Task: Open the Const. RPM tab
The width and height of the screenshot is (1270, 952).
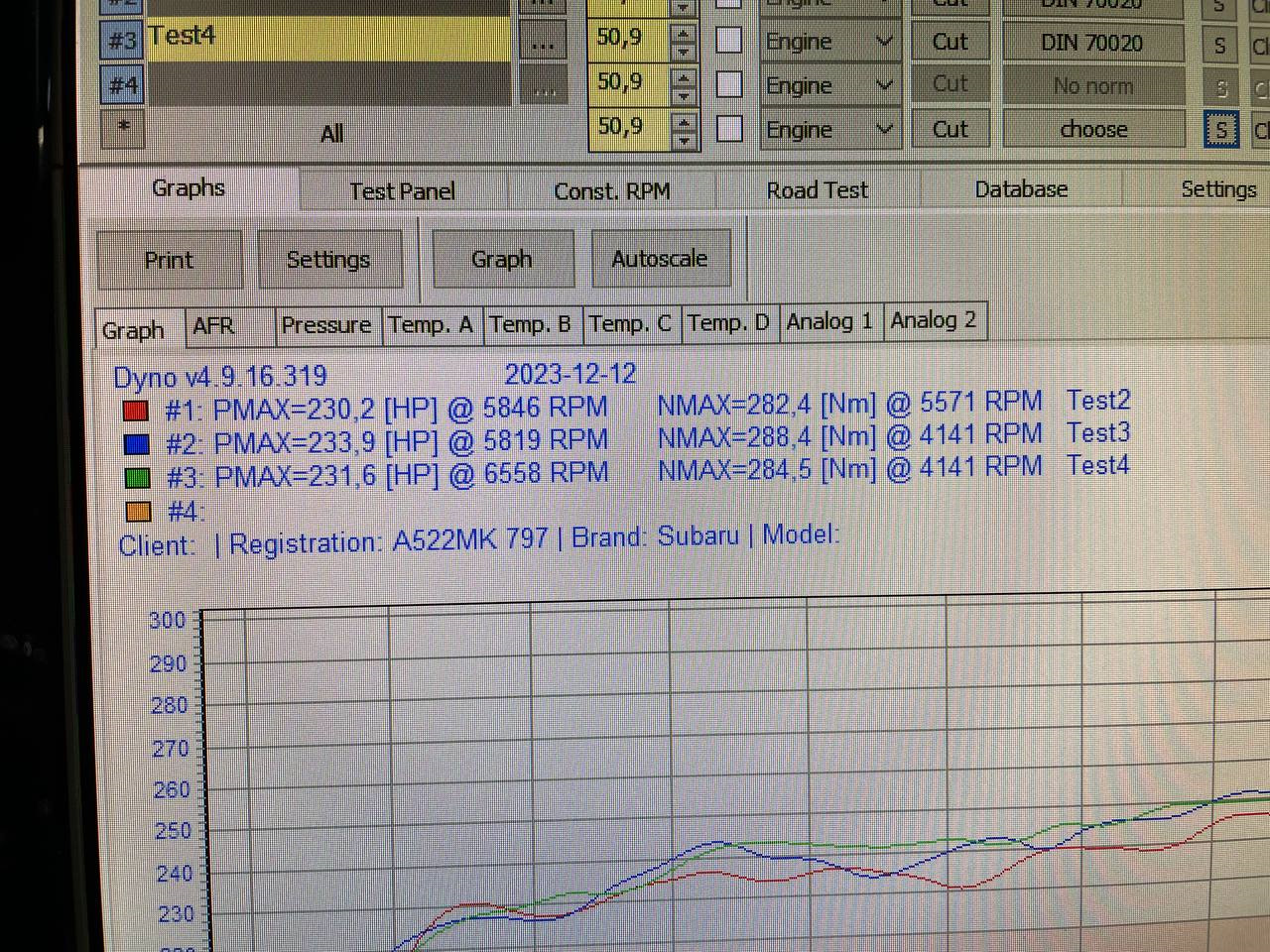Action: tap(612, 191)
